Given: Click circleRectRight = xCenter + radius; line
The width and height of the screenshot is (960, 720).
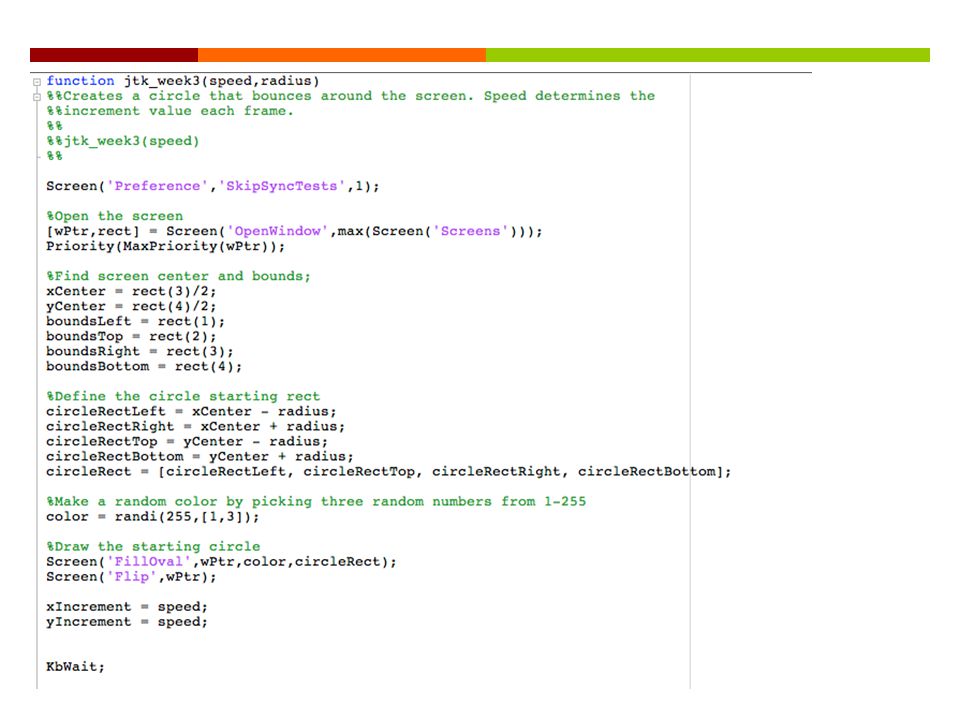Looking at the screenshot, I should click(x=196, y=426).
